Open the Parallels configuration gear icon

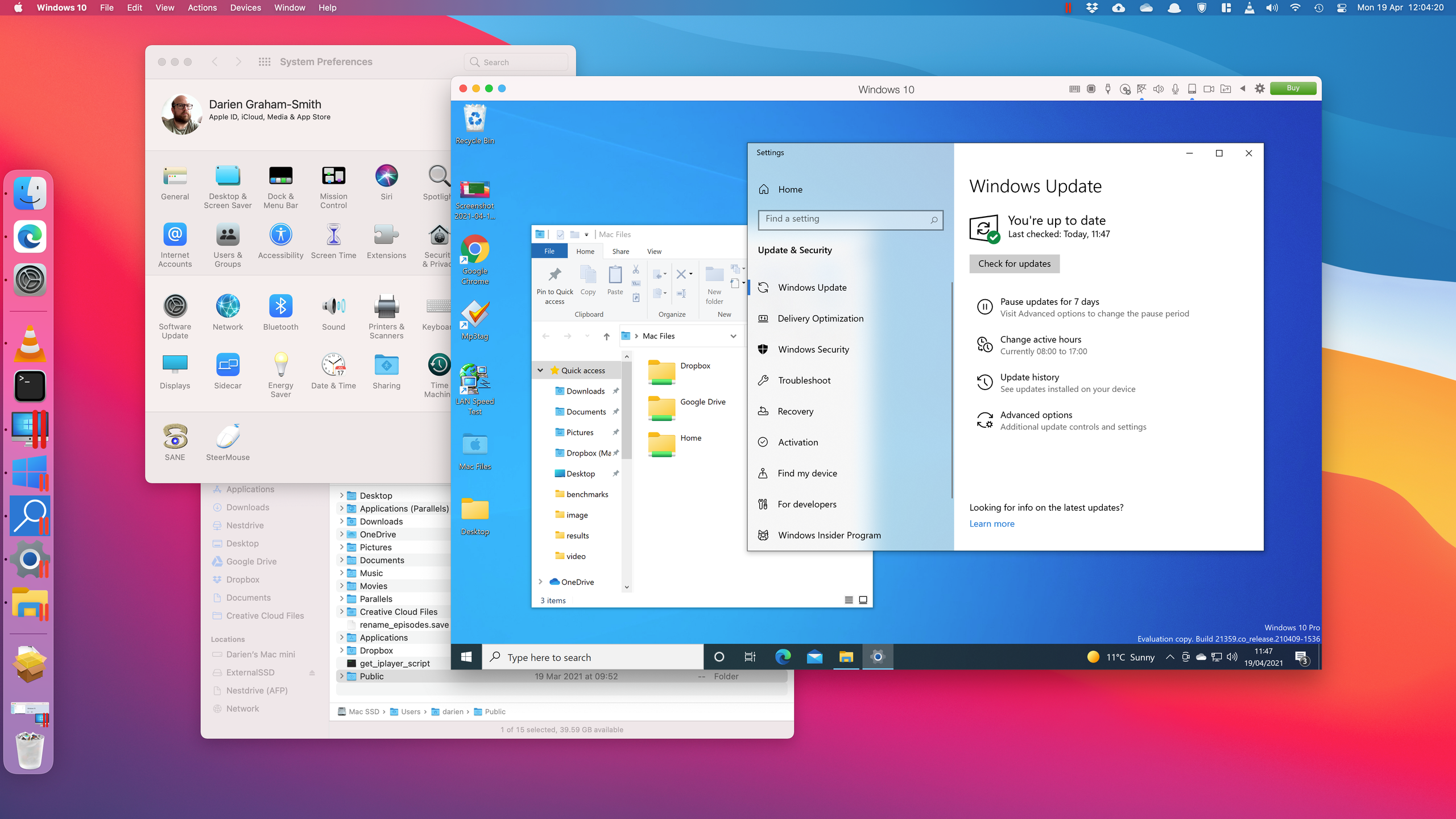[x=1260, y=89]
